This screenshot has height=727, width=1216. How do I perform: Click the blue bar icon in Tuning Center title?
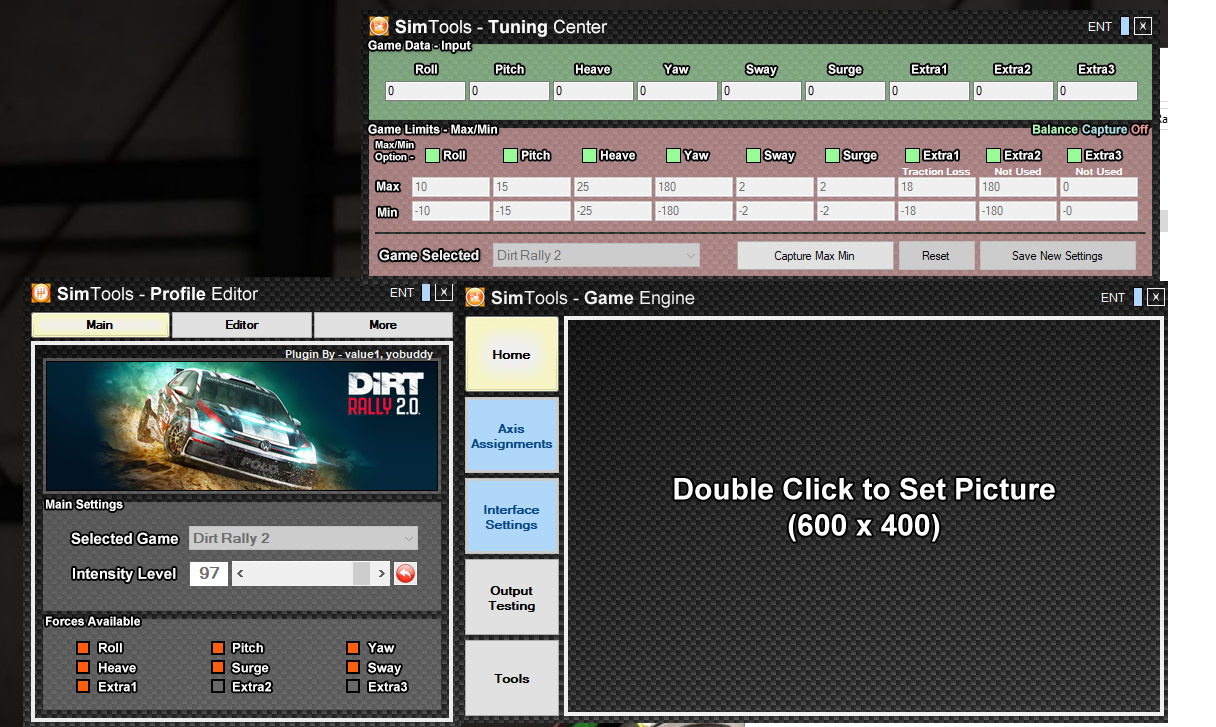point(1125,27)
